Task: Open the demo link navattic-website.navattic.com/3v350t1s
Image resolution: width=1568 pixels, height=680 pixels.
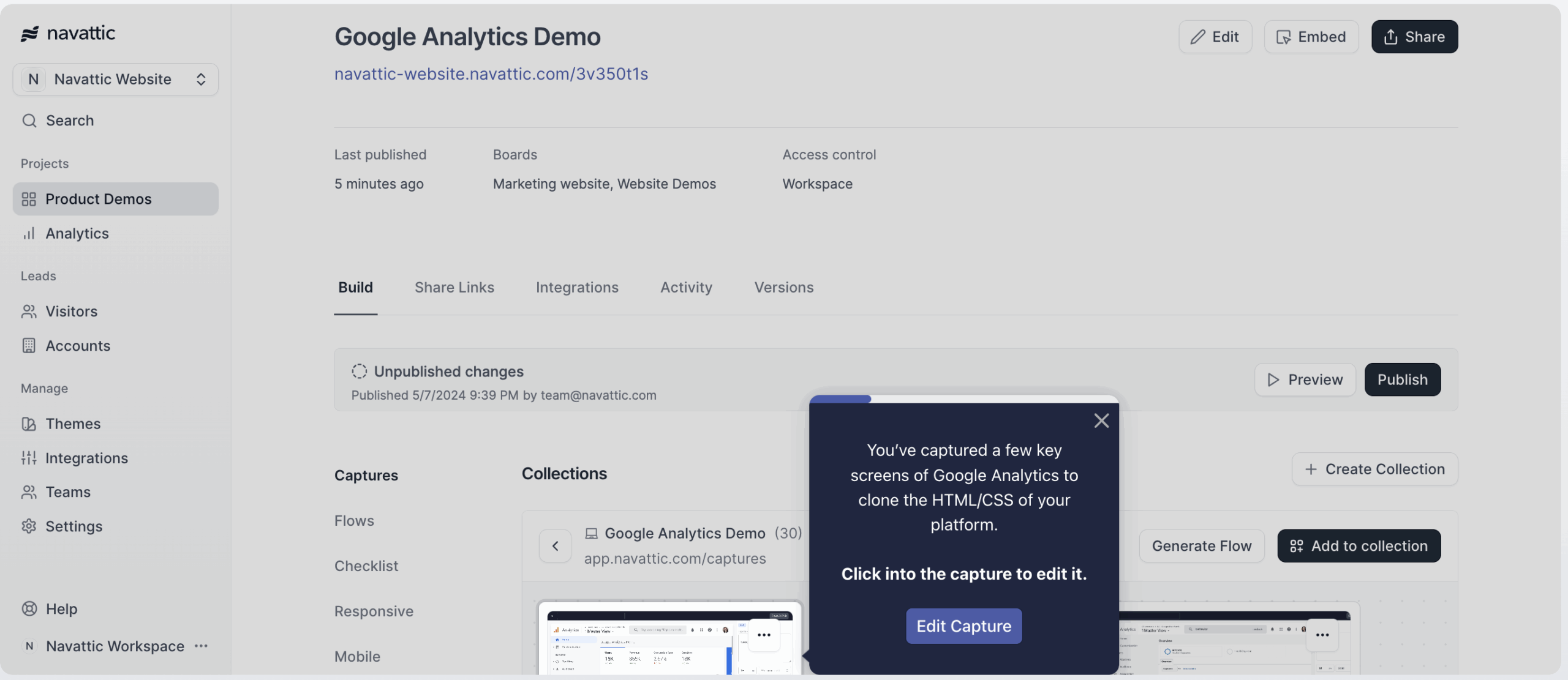Action: tap(491, 74)
